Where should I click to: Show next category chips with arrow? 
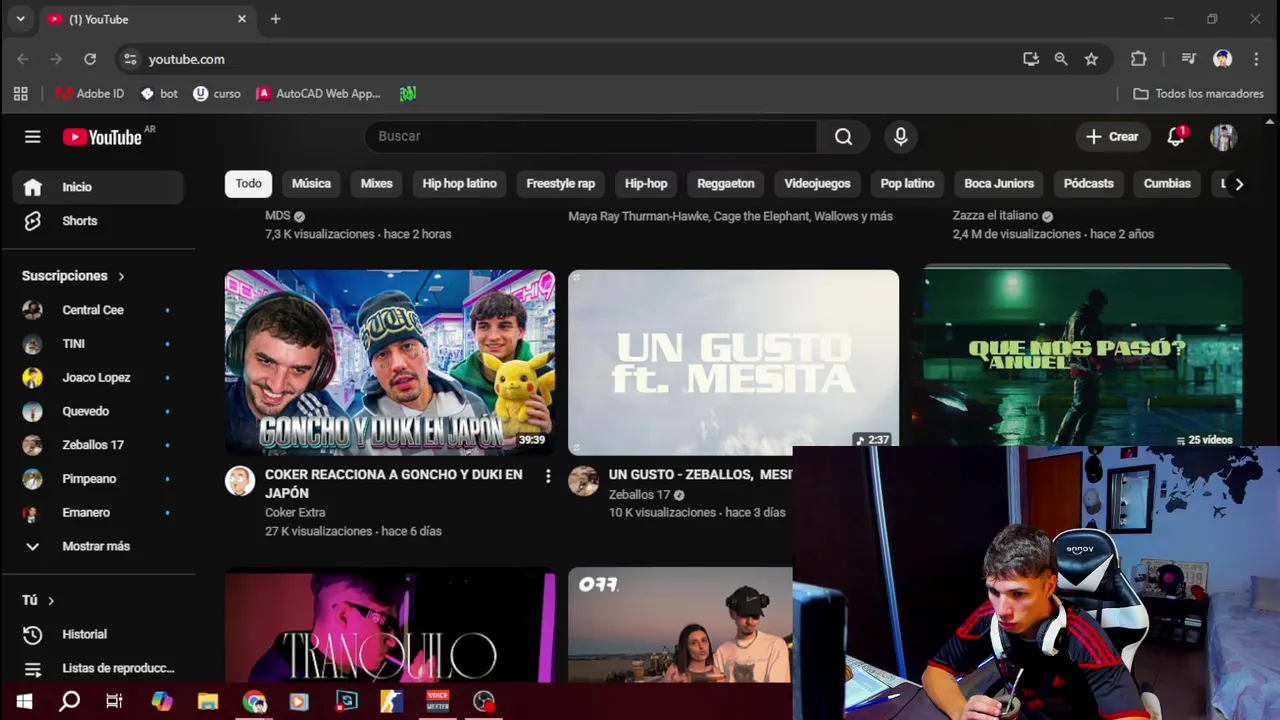(1238, 184)
